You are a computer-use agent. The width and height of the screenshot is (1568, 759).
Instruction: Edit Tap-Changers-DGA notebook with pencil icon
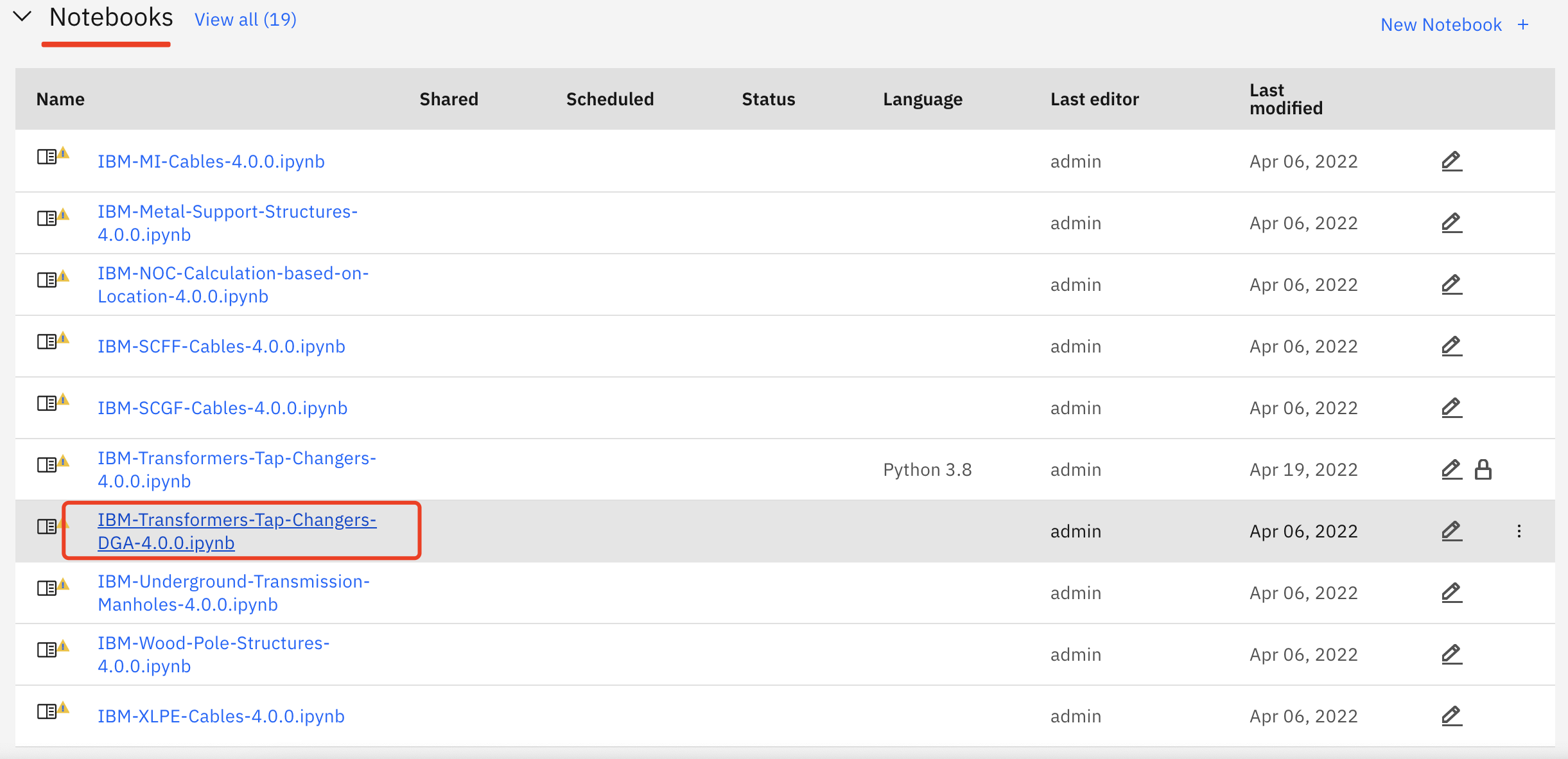(1451, 531)
